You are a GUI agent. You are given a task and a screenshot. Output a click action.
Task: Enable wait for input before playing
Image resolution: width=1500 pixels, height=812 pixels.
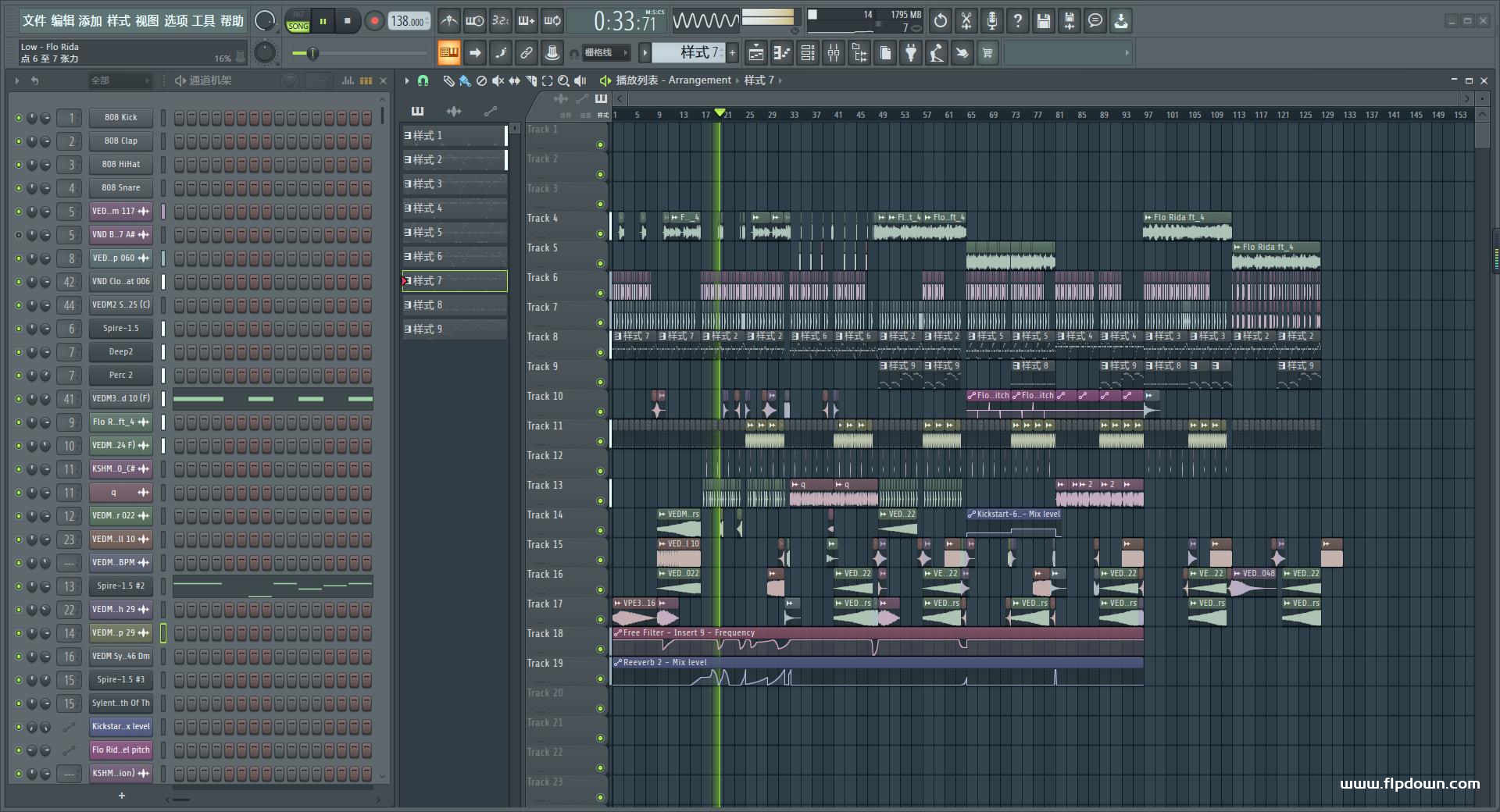[x=474, y=21]
